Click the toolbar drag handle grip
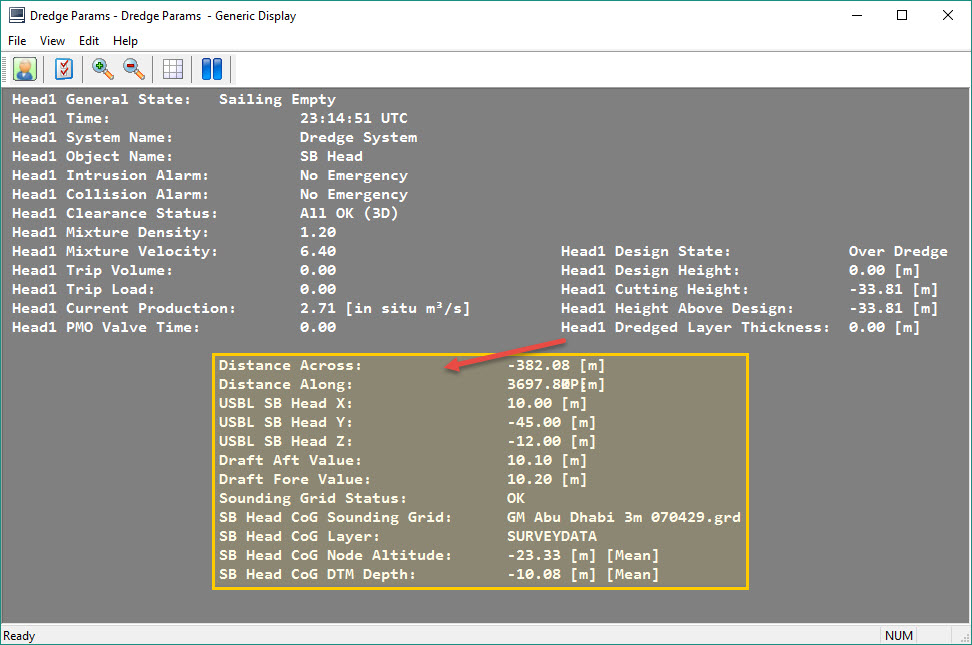Viewport: 972px width, 645px height. point(5,69)
